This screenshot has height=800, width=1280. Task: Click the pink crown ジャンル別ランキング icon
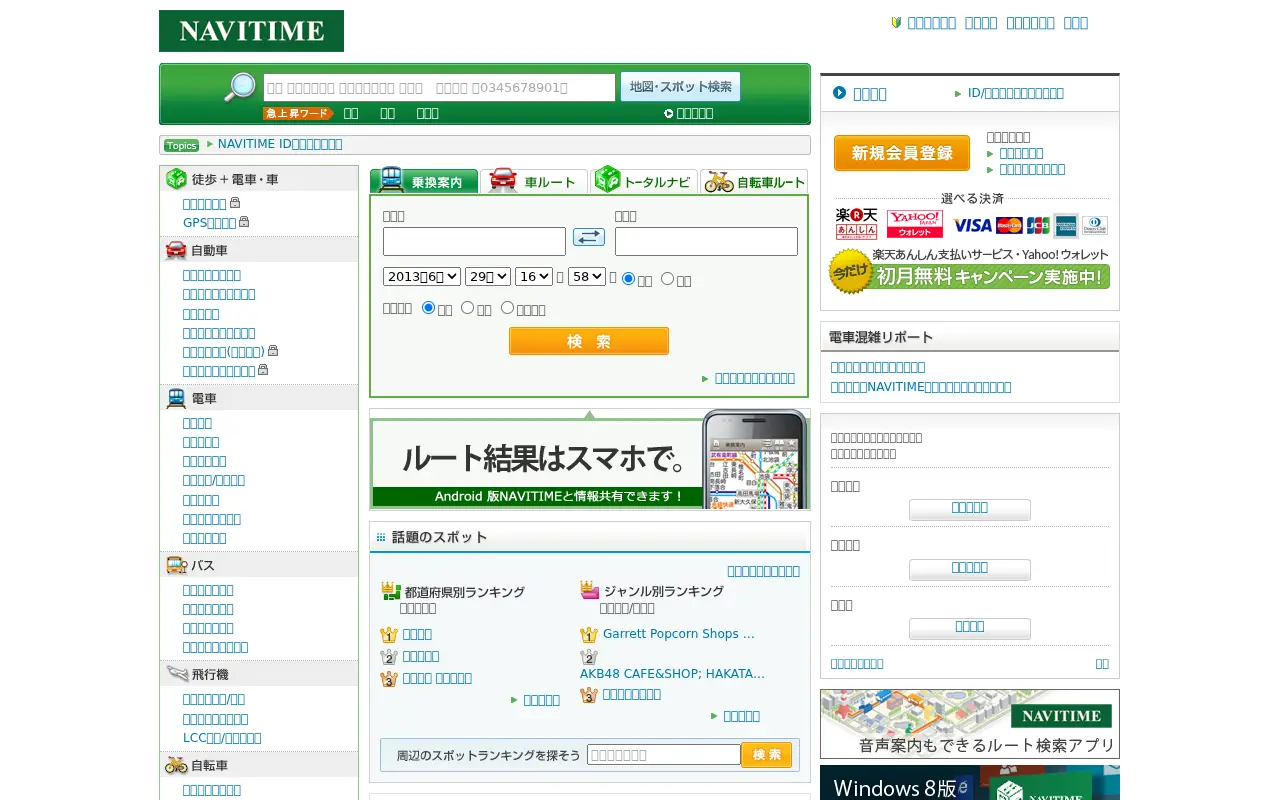[590, 590]
